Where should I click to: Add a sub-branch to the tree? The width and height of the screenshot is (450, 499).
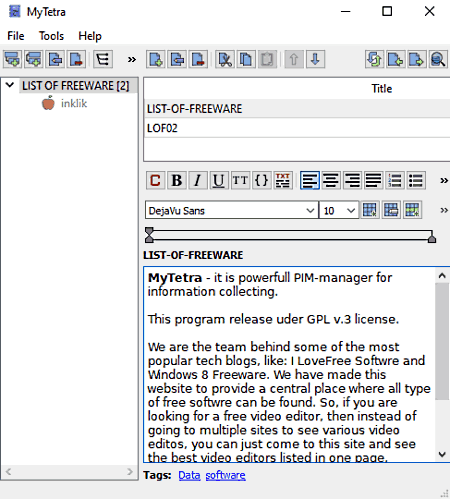[34, 60]
